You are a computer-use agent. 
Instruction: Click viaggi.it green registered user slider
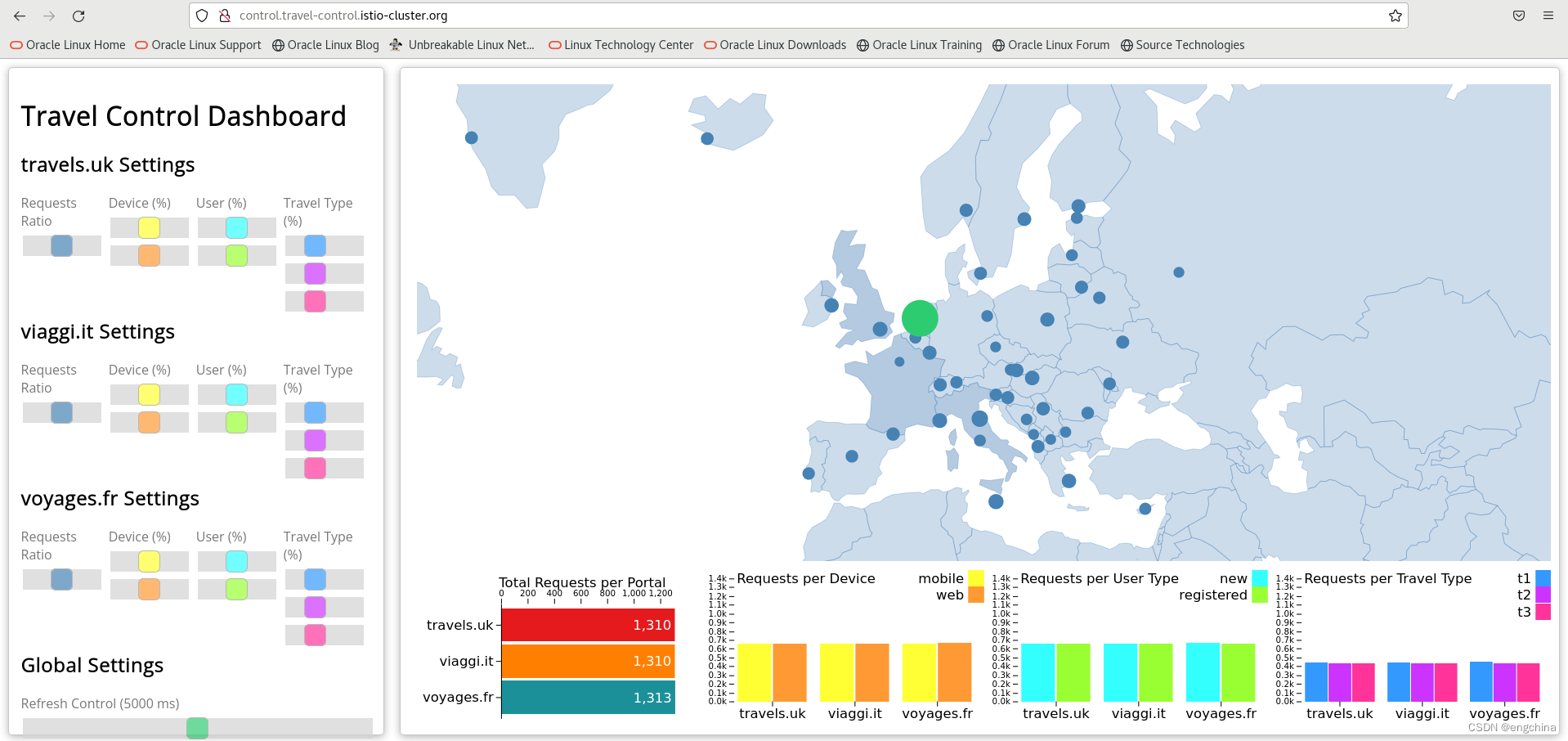coord(236,422)
